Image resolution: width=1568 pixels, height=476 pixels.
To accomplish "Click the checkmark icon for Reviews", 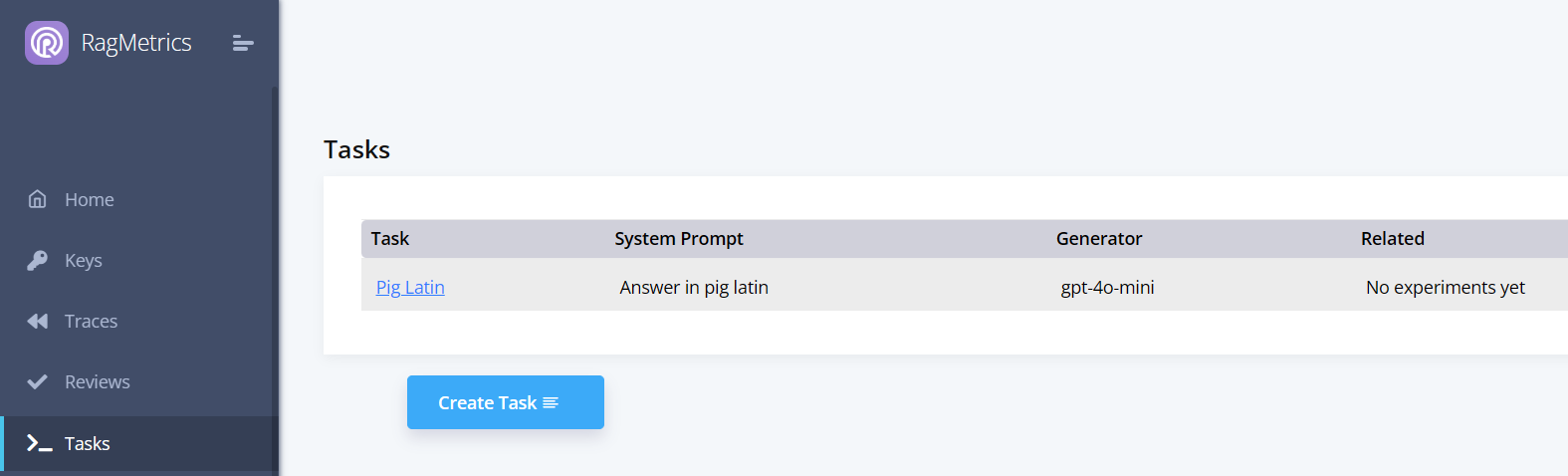I will click(38, 381).
